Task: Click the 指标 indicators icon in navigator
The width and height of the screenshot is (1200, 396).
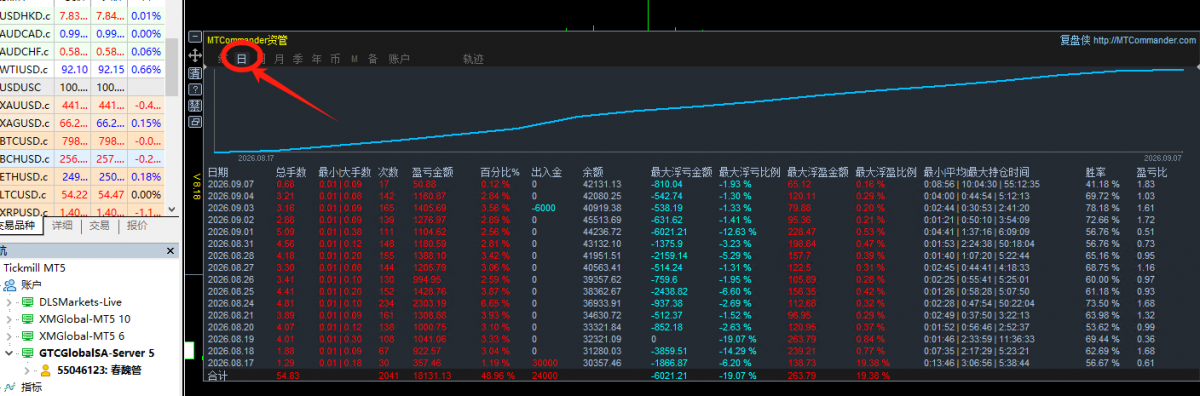Action: click(11, 387)
